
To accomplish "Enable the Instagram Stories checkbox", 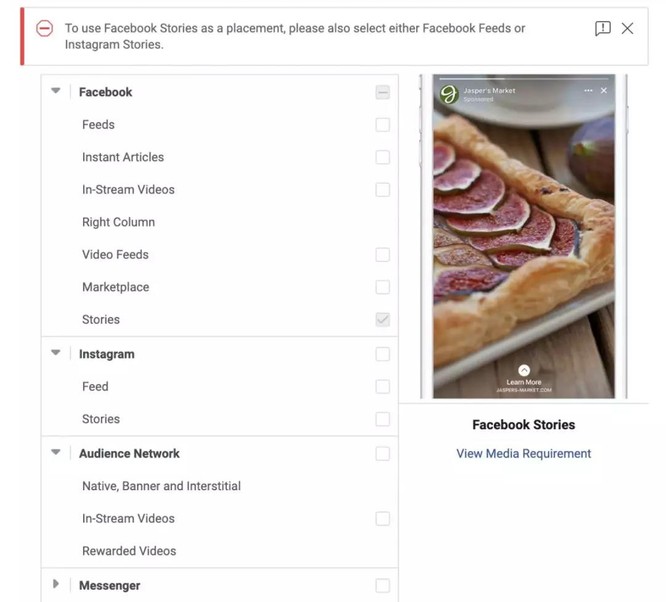I will pos(382,419).
